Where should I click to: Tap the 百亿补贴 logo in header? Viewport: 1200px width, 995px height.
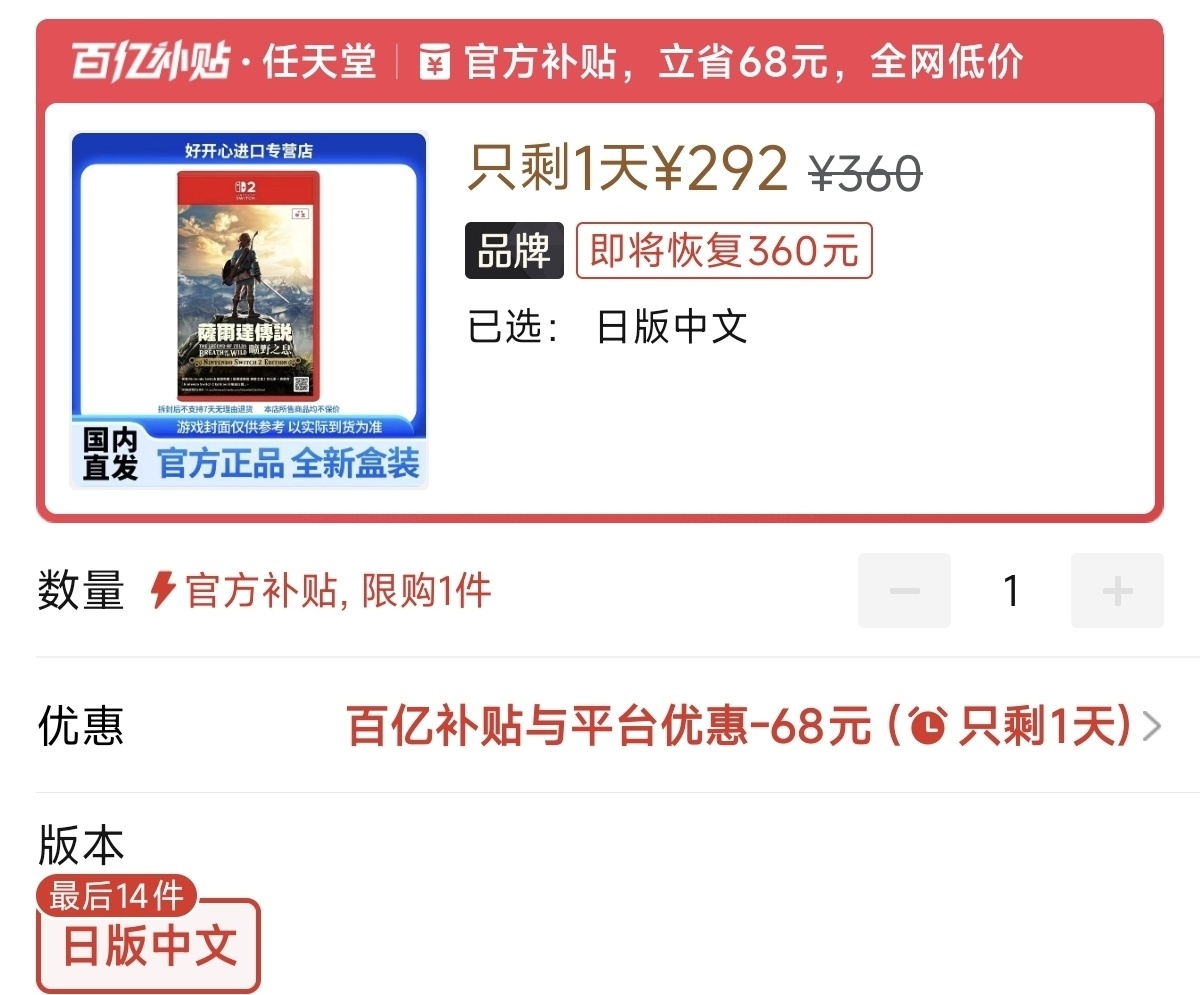152,63
